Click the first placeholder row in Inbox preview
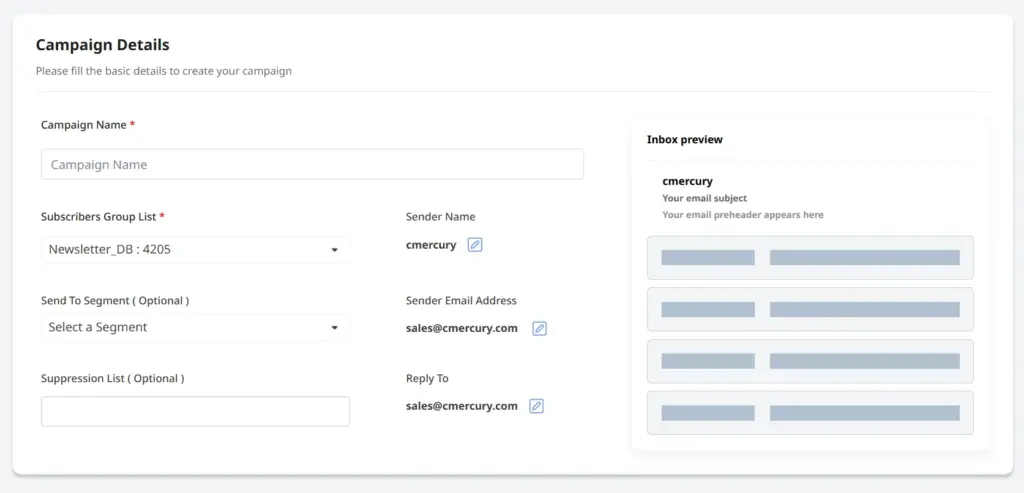The height and width of the screenshot is (493, 1024). tap(810, 258)
